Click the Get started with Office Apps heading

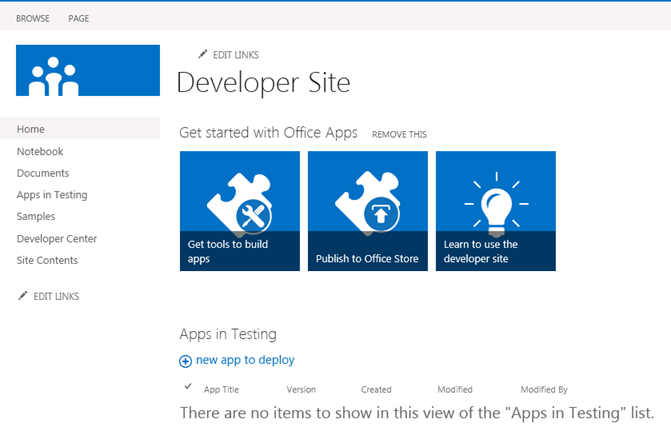click(268, 133)
